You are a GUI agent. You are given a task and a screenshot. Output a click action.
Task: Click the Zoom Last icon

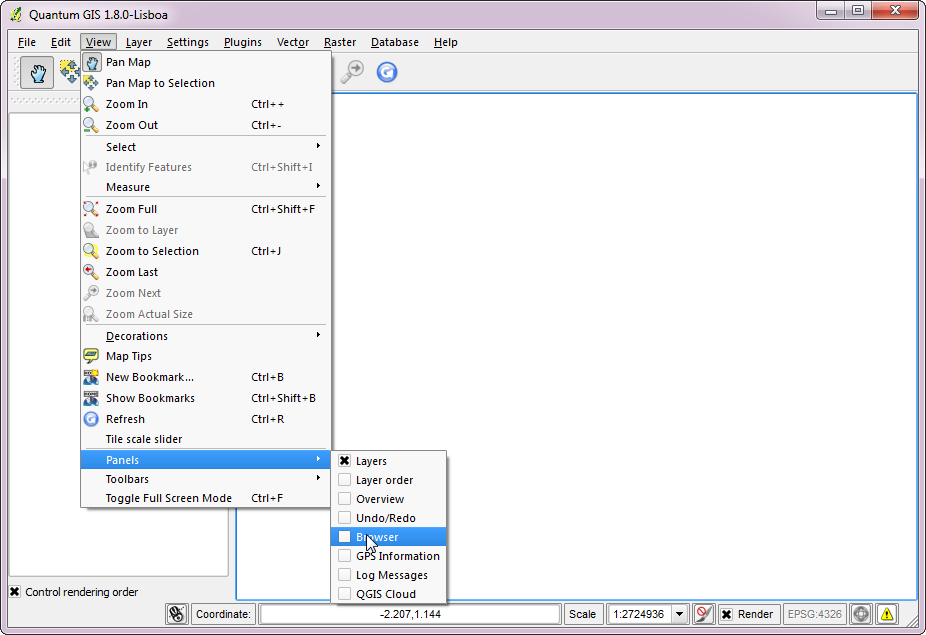point(91,272)
